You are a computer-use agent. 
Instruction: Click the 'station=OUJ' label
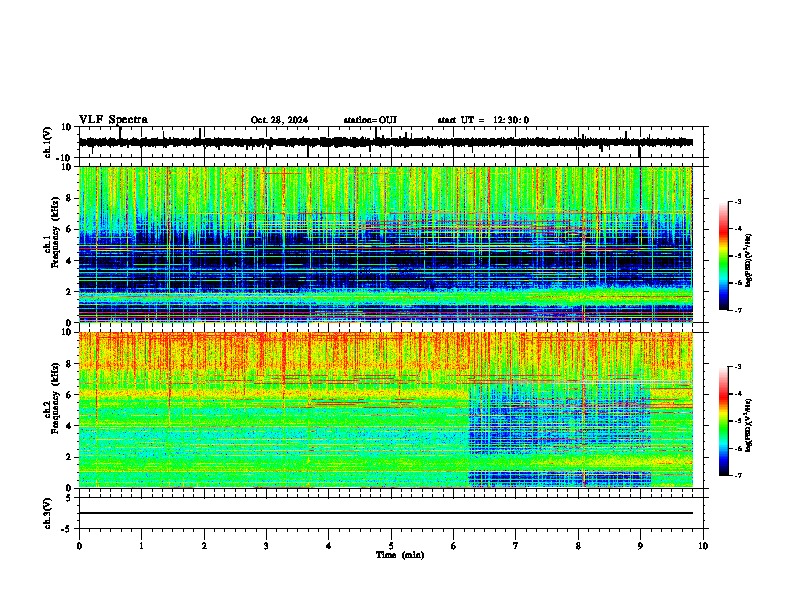click(x=370, y=120)
